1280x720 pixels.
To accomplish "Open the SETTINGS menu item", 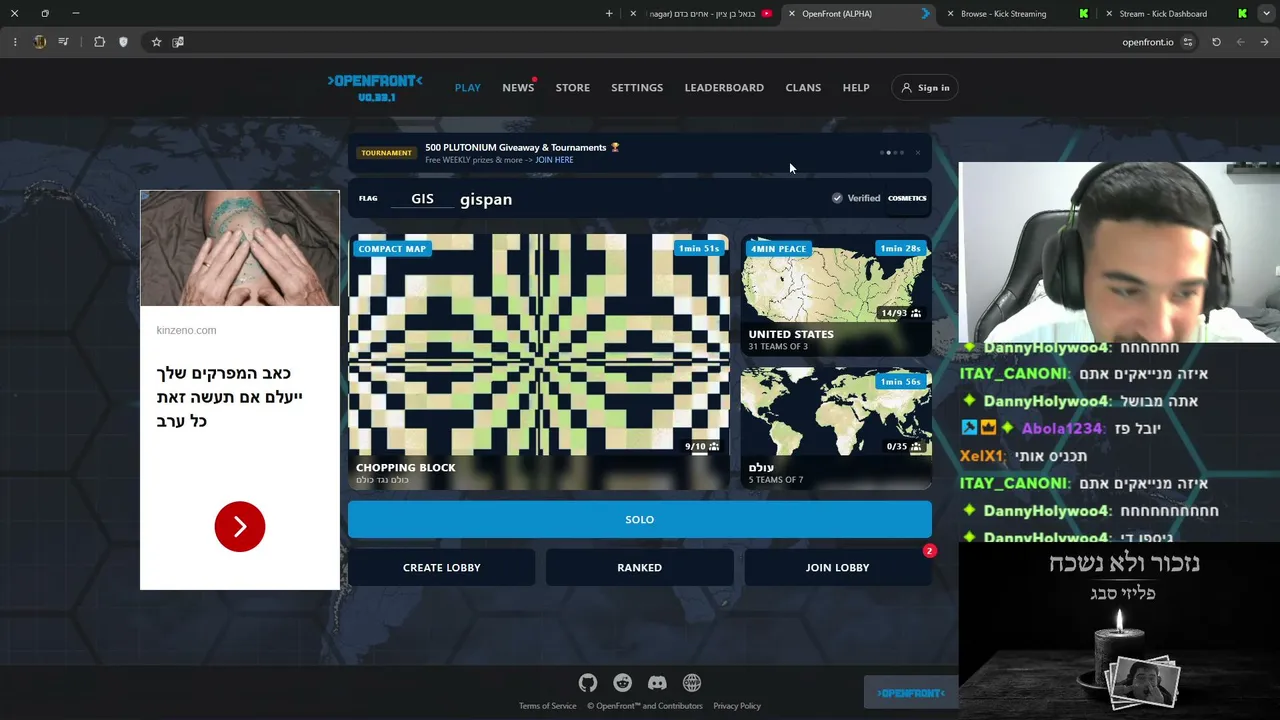I will coord(637,88).
